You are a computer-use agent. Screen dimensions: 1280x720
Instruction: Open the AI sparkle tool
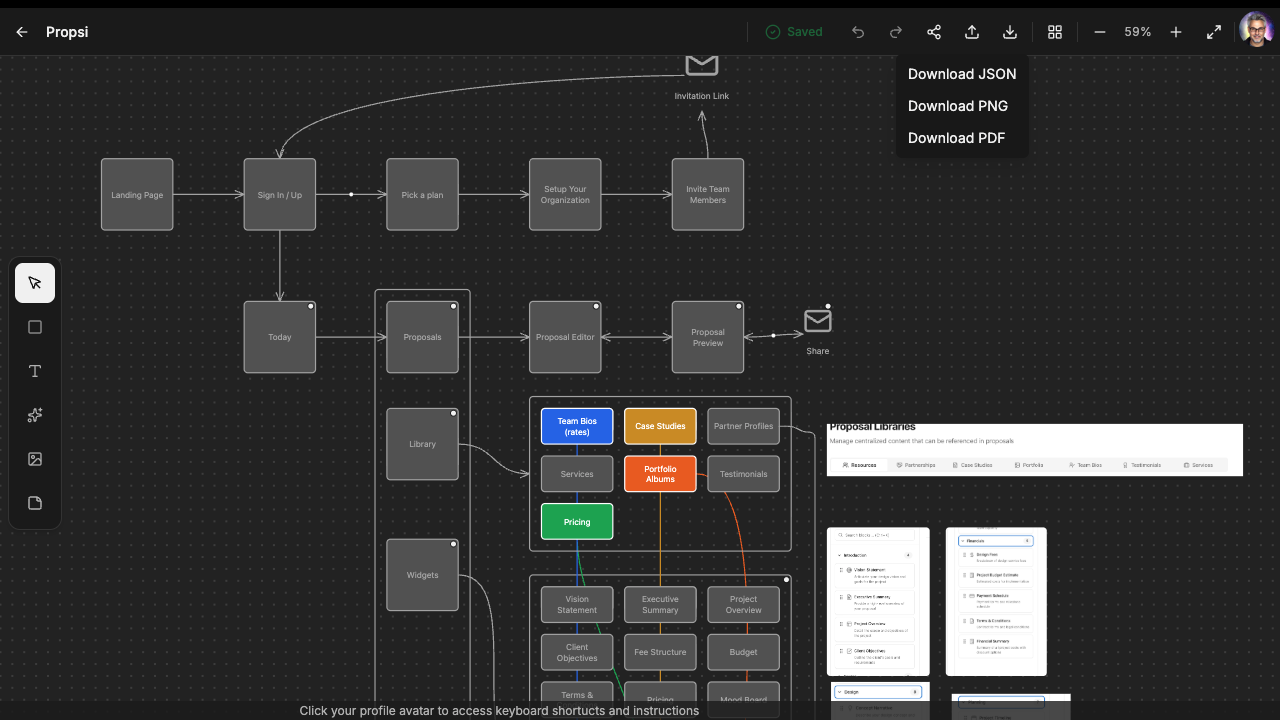tap(35, 415)
